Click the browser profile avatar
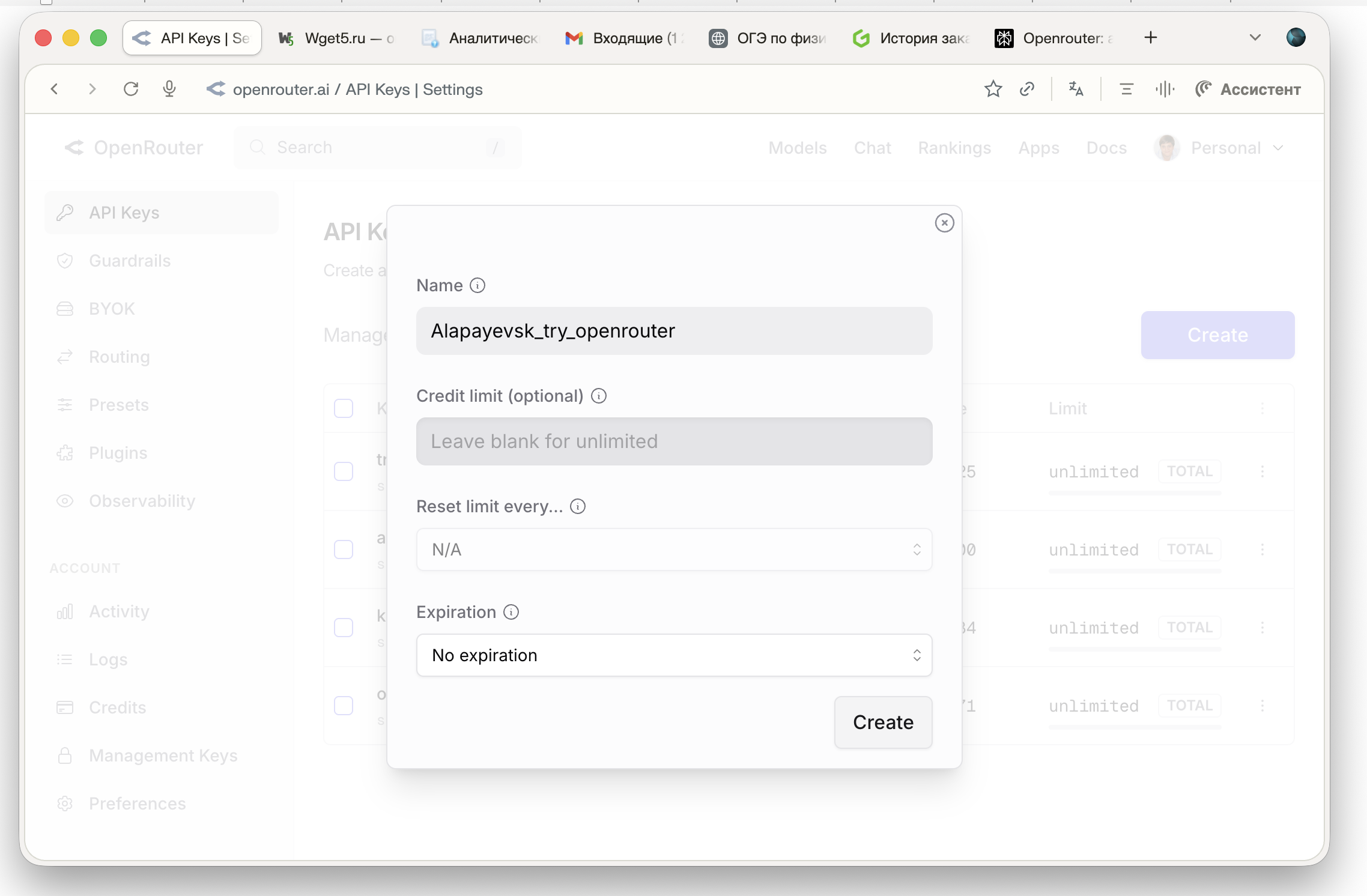1367x896 pixels. 1296,37
